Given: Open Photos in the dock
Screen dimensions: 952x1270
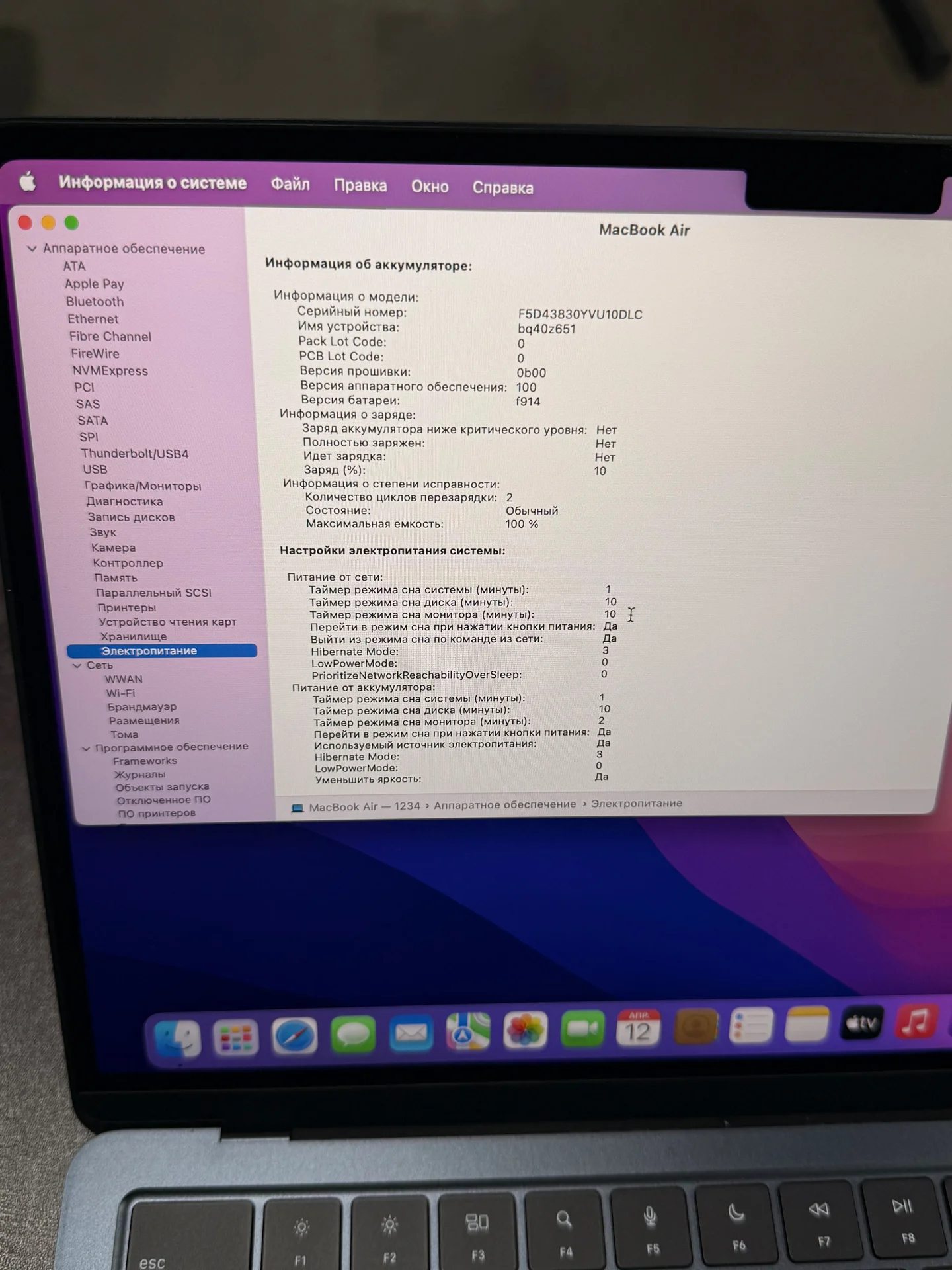Looking at the screenshot, I should [526, 1030].
